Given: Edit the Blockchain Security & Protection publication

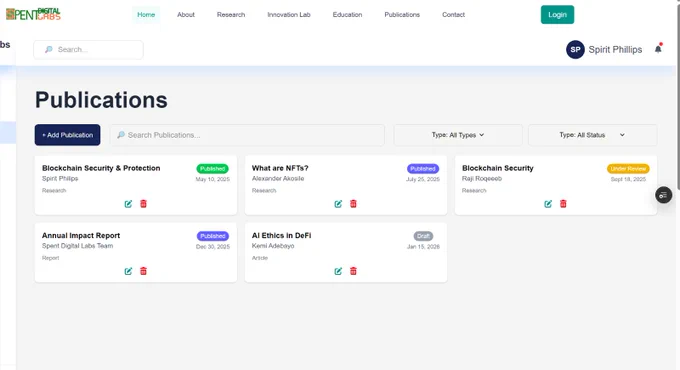Looking at the screenshot, I should [128, 204].
